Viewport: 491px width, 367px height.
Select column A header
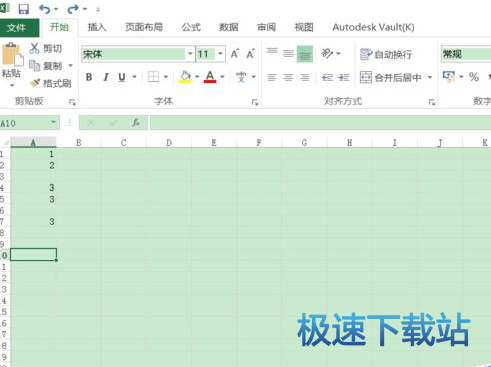point(33,143)
